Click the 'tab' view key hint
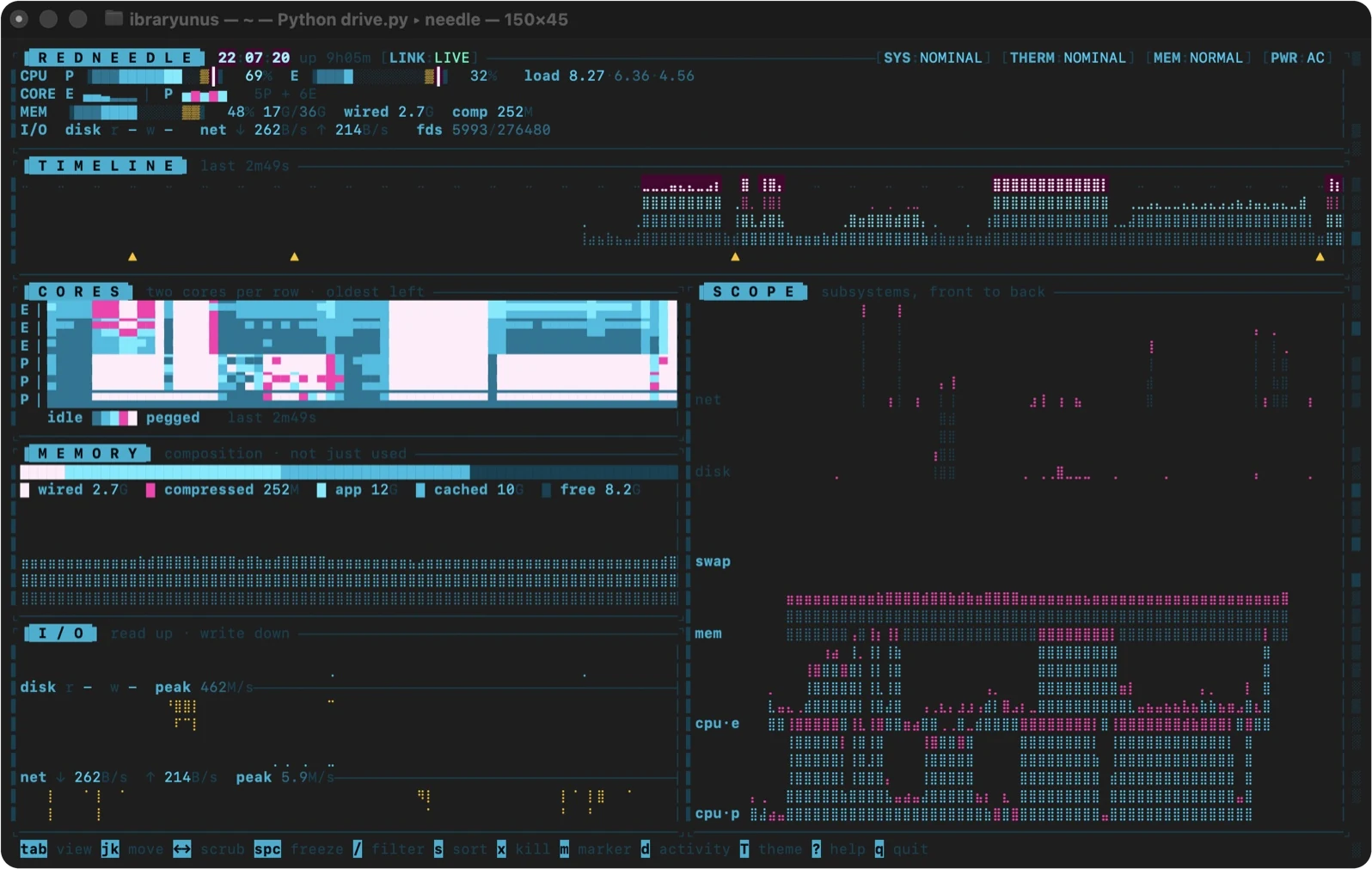Screen dimensions: 1372x869 point(34,849)
